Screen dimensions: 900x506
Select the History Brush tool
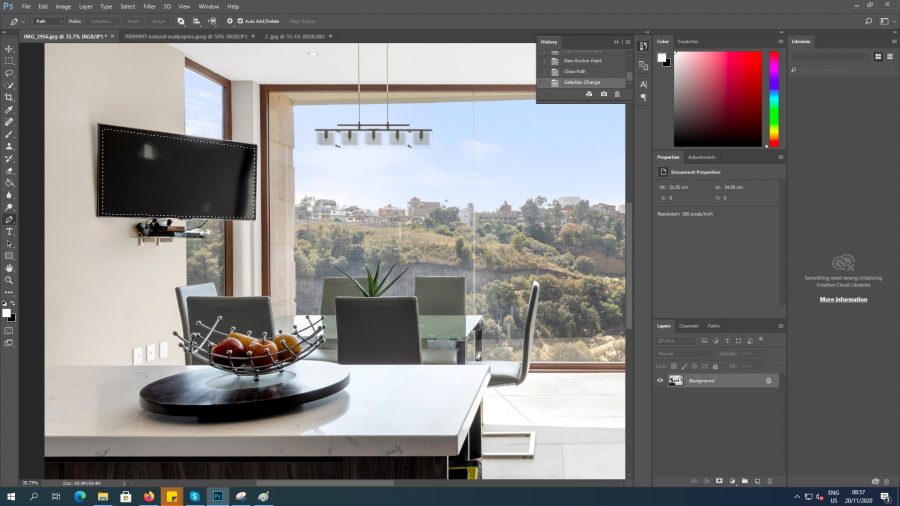click(9, 158)
